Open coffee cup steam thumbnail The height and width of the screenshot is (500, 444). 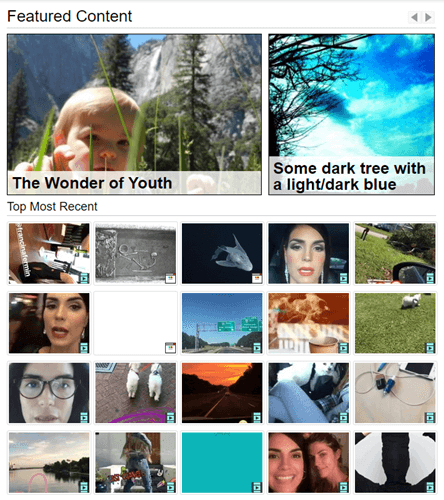pos(309,323)
